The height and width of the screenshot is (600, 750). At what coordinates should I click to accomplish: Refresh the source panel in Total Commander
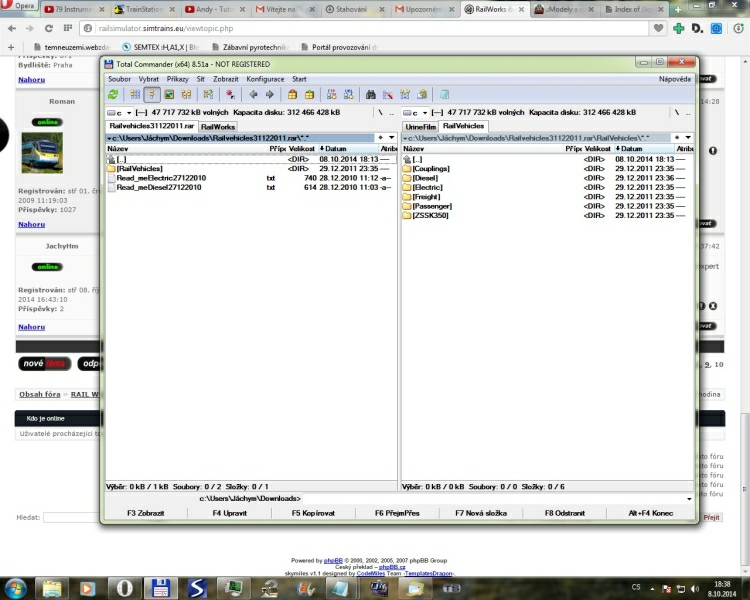113,95
